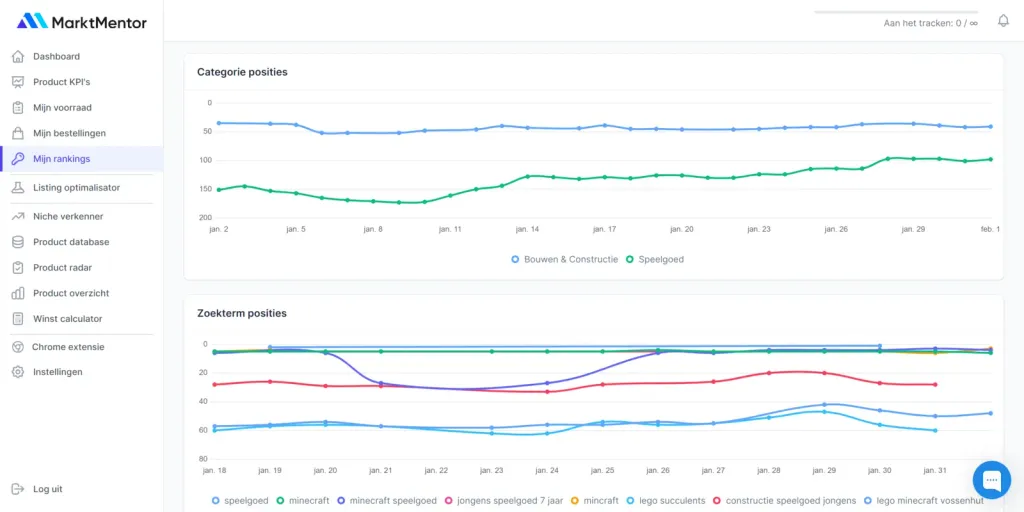Click the Winst calculator icon
Viewport: 1024px width, 512px height.
(x=18, y=319)
